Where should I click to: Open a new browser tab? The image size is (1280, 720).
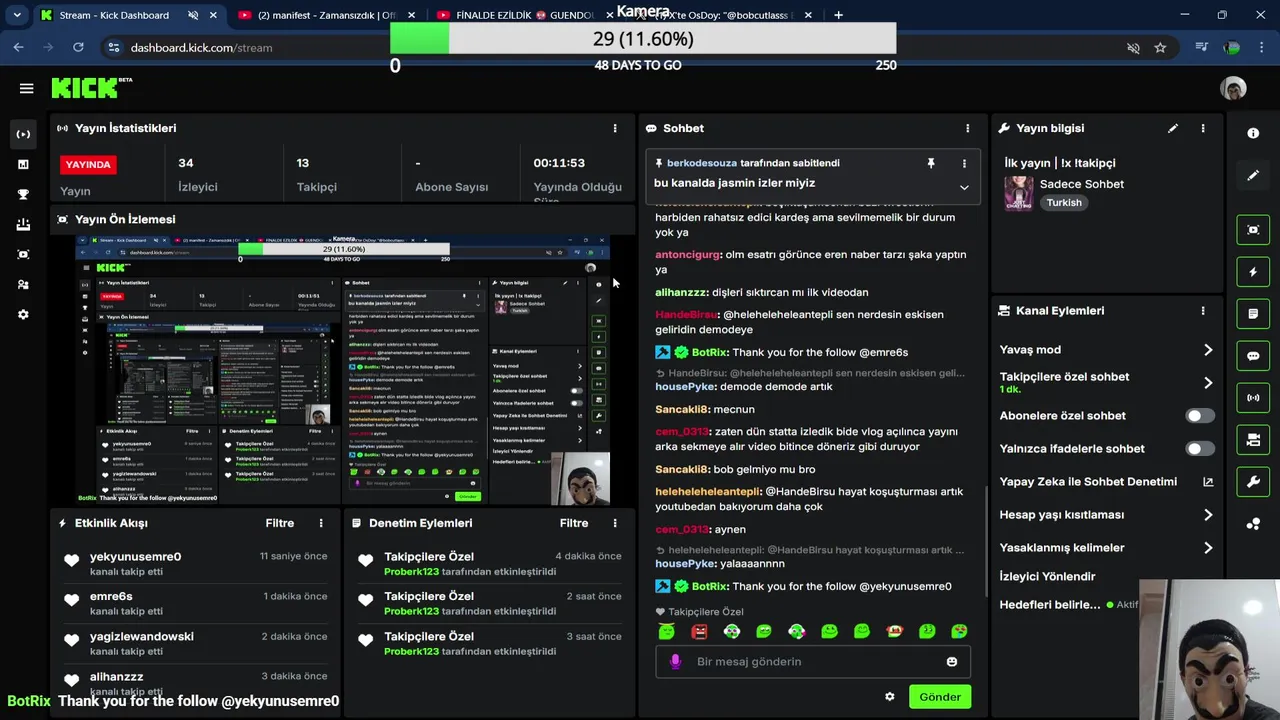point(838,15)
